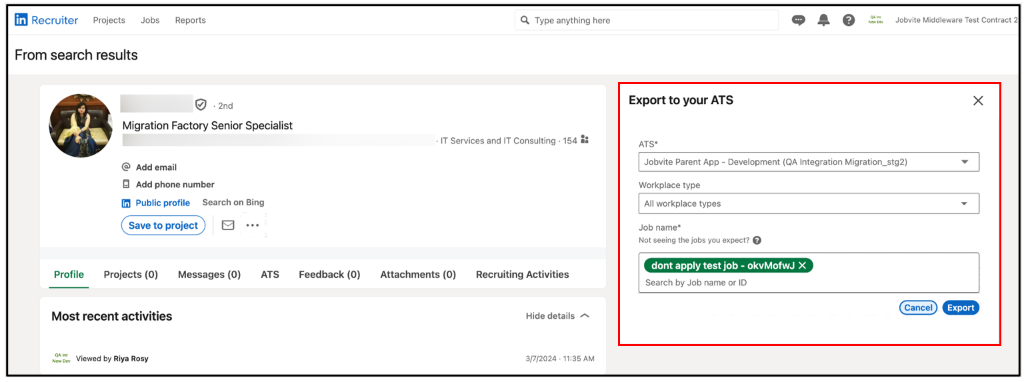Open the three-dots more actions menu
Screen dimensions: 1026x382
(x=253, y=225)
